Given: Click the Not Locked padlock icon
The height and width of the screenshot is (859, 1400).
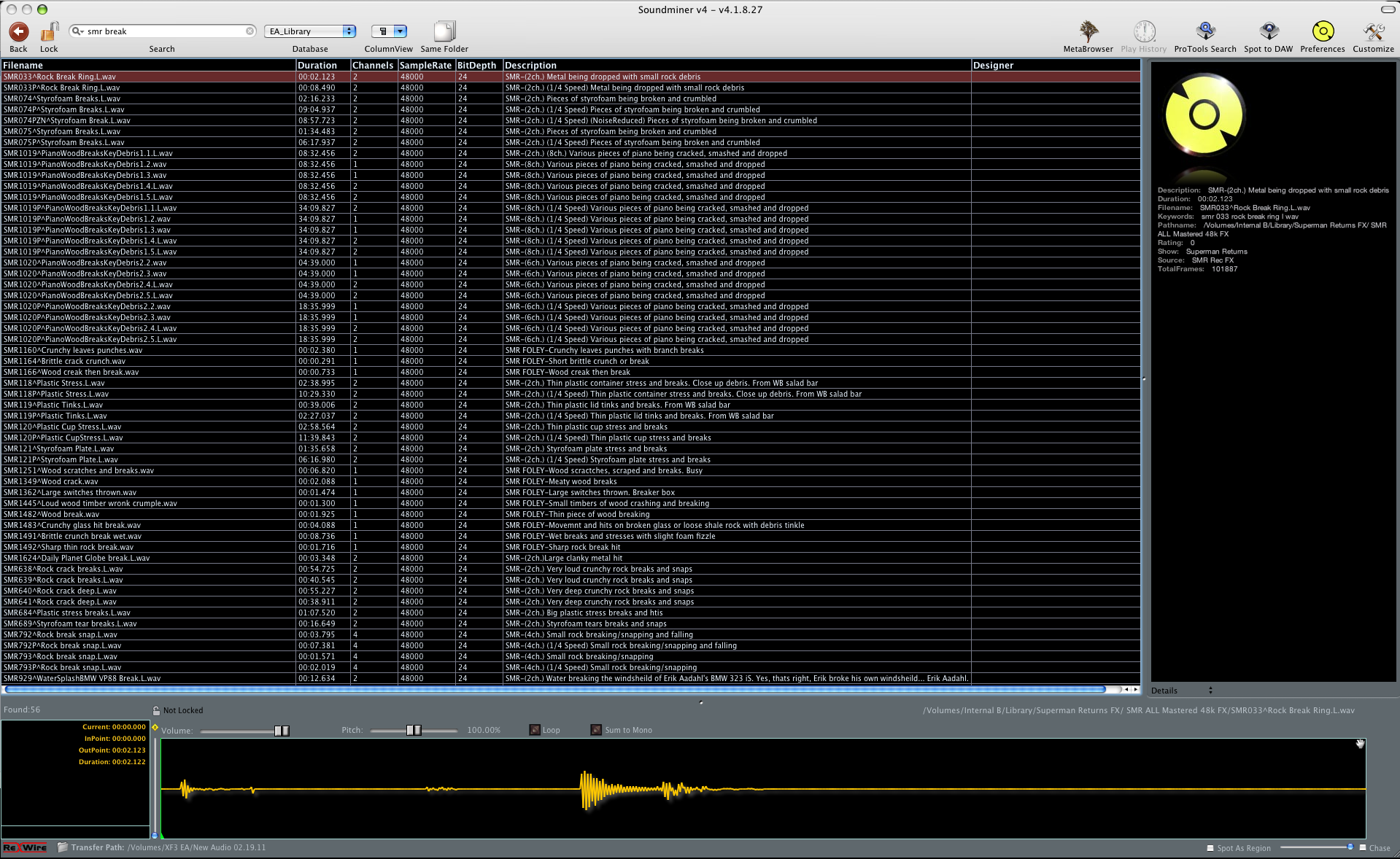Looking at the screenshot, I should click(x=156, y=710).
